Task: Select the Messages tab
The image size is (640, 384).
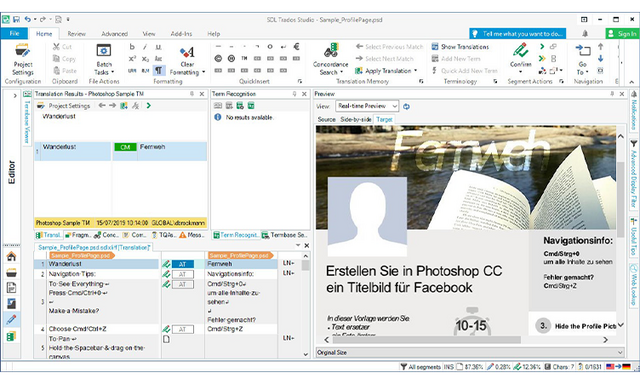Action: pyautogui.click(x=191, y=235)
